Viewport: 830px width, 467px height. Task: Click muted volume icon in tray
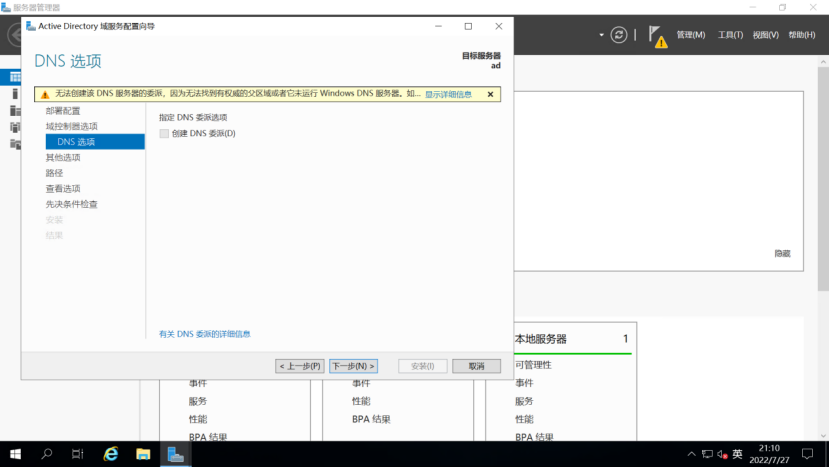tap(723, 454)
